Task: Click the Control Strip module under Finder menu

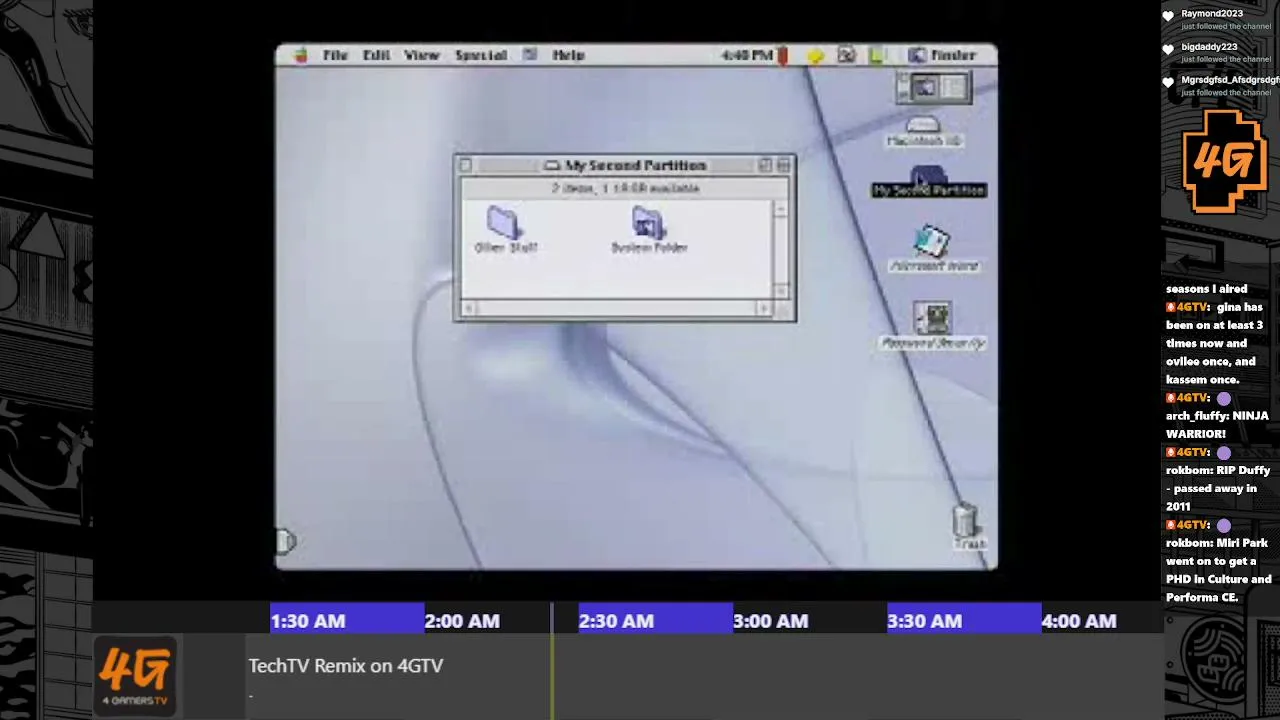Action: pyautogui.click(x=933, y=89)
